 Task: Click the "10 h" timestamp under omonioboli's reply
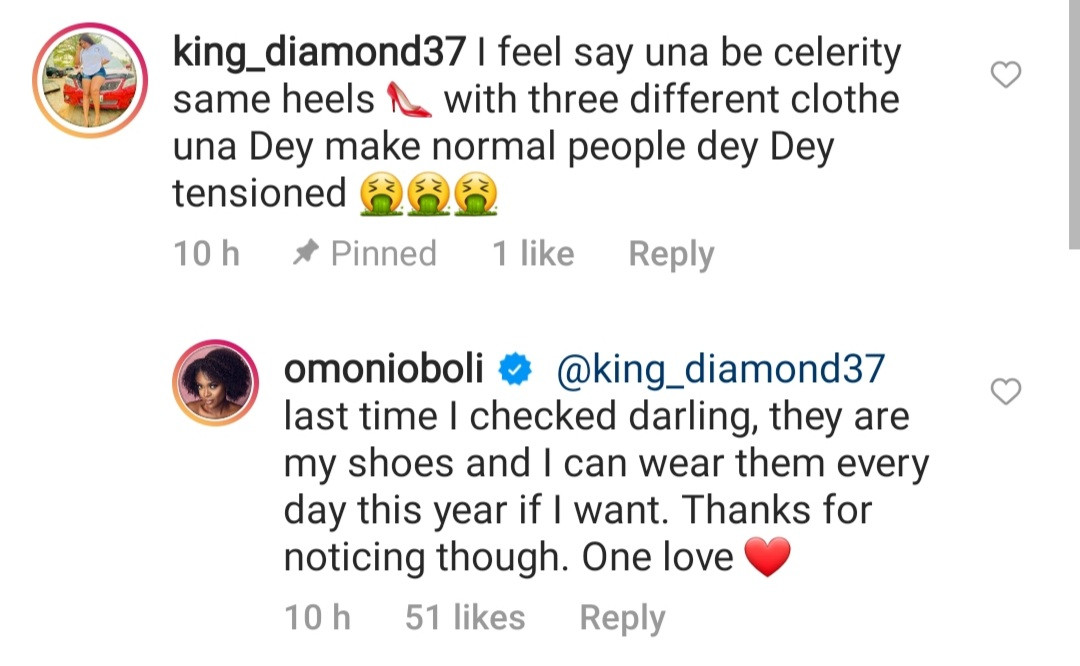tap(317, 618)
